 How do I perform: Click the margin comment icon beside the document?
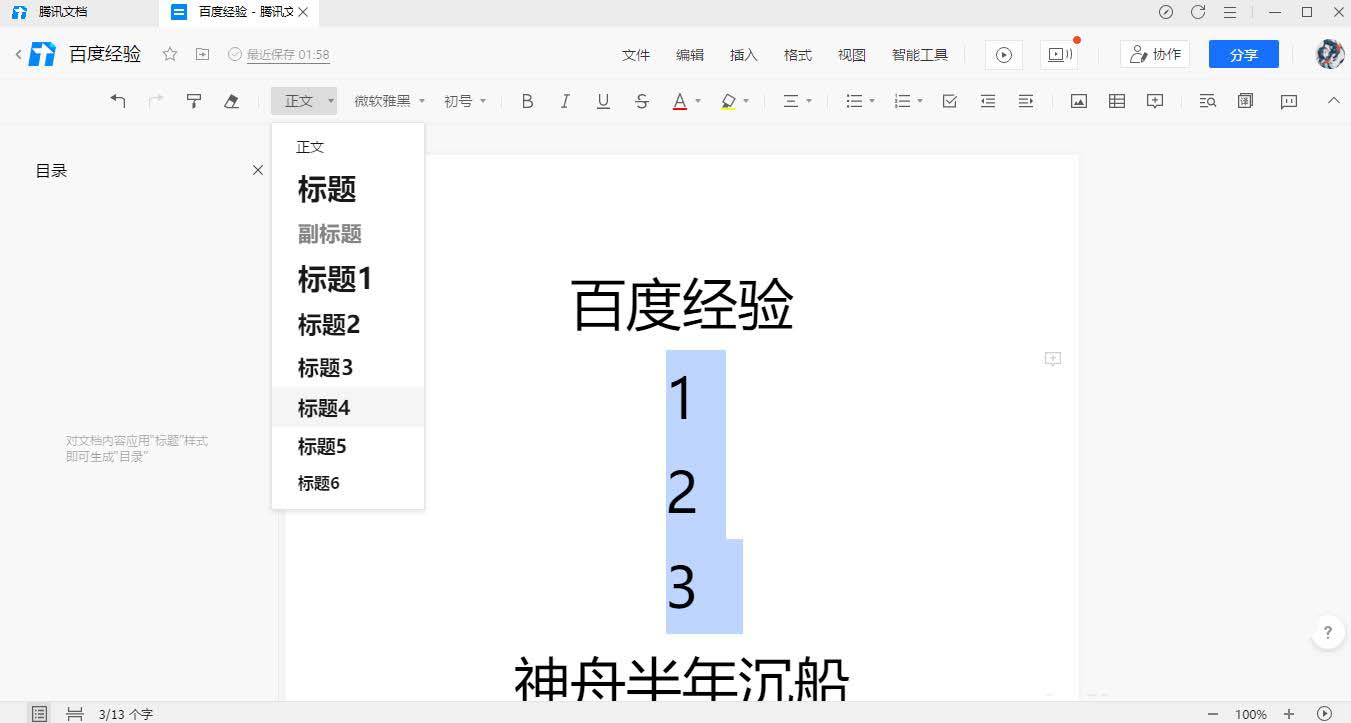[1053, 359]
